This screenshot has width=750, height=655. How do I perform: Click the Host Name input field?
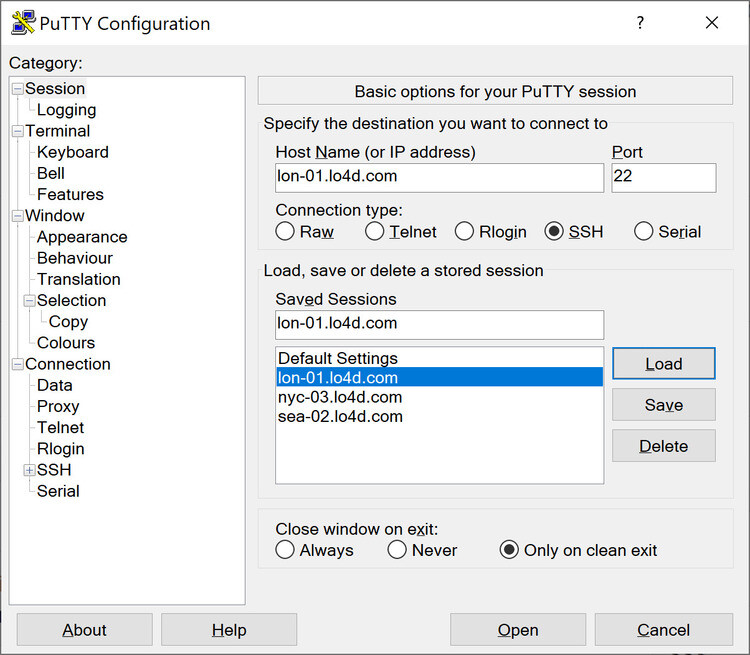coord(439,177)
